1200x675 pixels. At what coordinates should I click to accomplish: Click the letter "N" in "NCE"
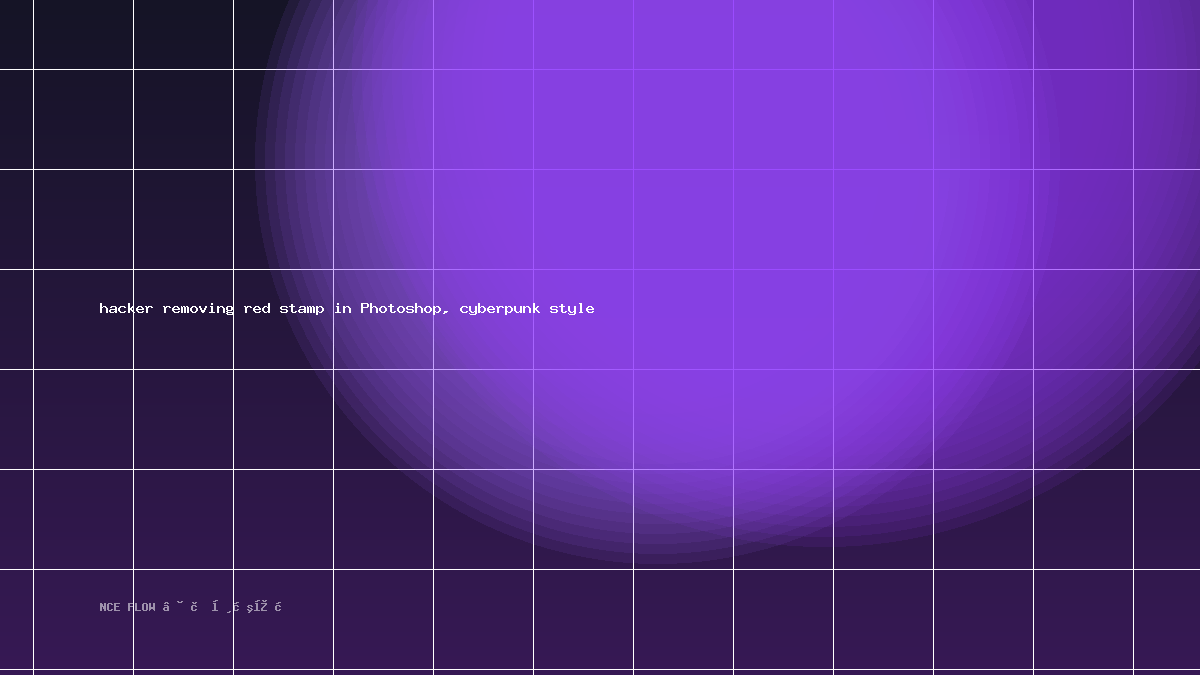click(103, 607)
